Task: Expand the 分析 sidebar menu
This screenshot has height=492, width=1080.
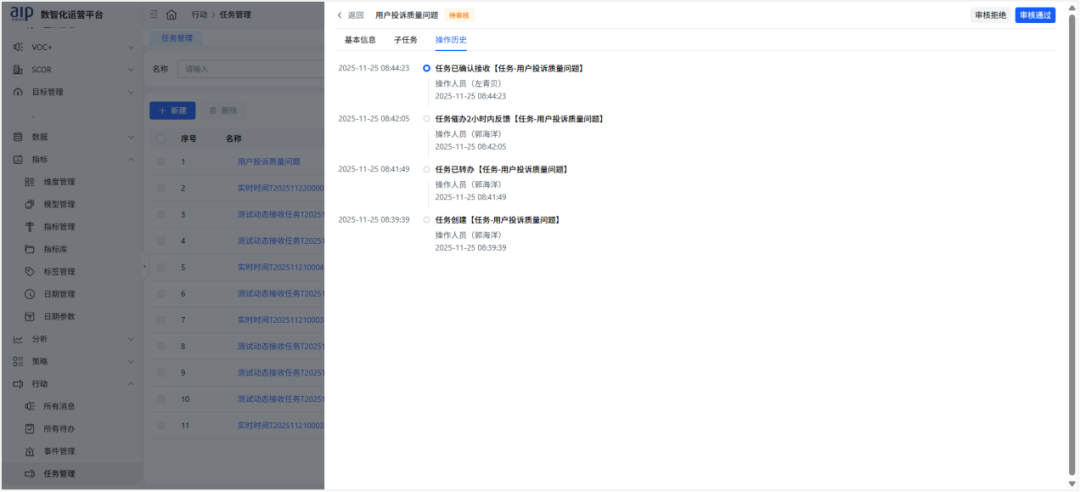Action: (131, 339)
